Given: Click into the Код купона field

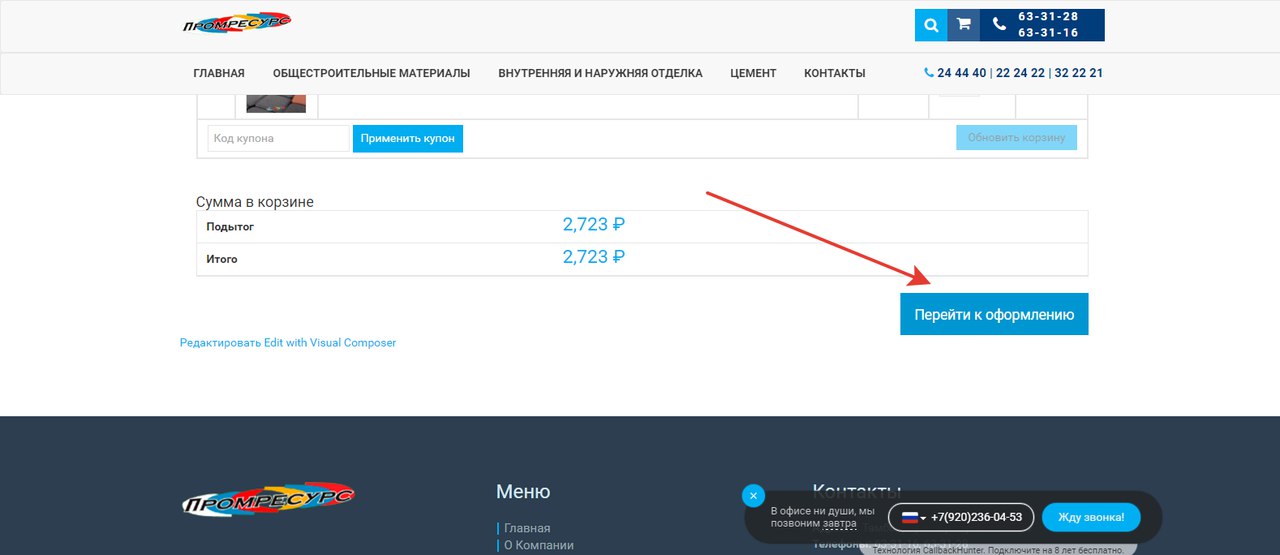Looking at the screenshot, I should [278, 138].
